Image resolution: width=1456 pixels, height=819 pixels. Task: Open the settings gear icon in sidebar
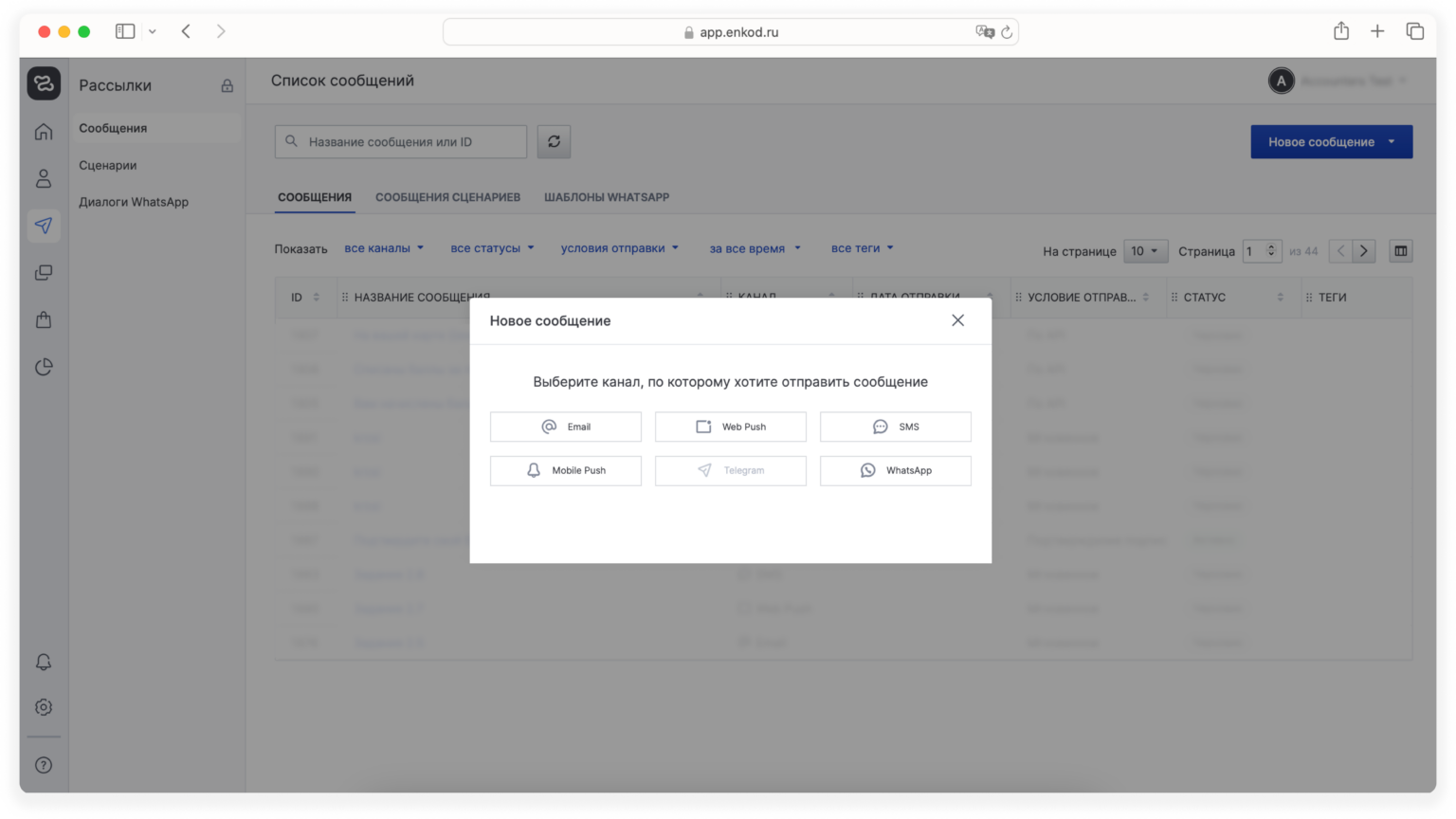[44, 707]
